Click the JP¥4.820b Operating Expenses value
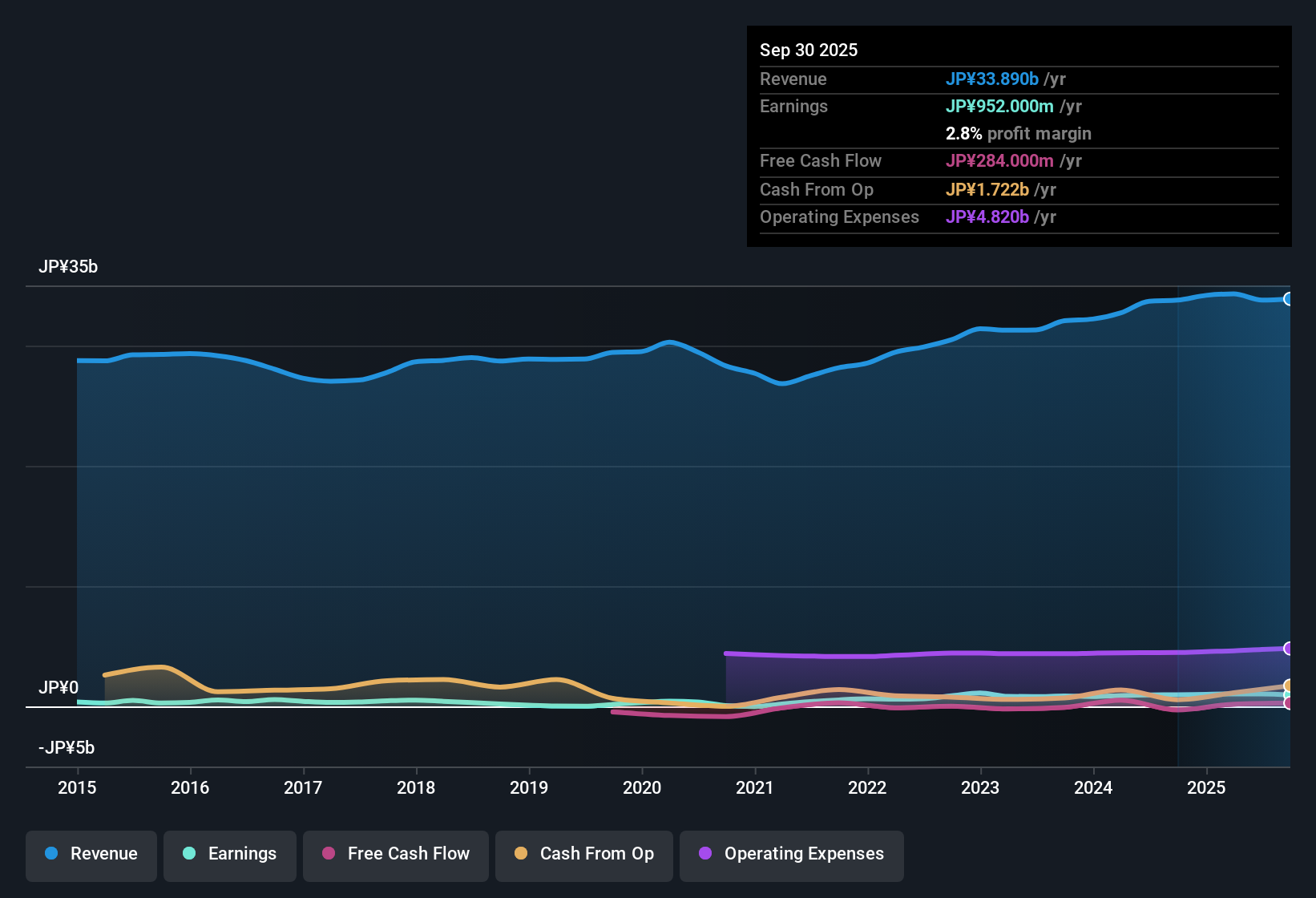Screen dimensions: 1316x898 tap(988, 216)
